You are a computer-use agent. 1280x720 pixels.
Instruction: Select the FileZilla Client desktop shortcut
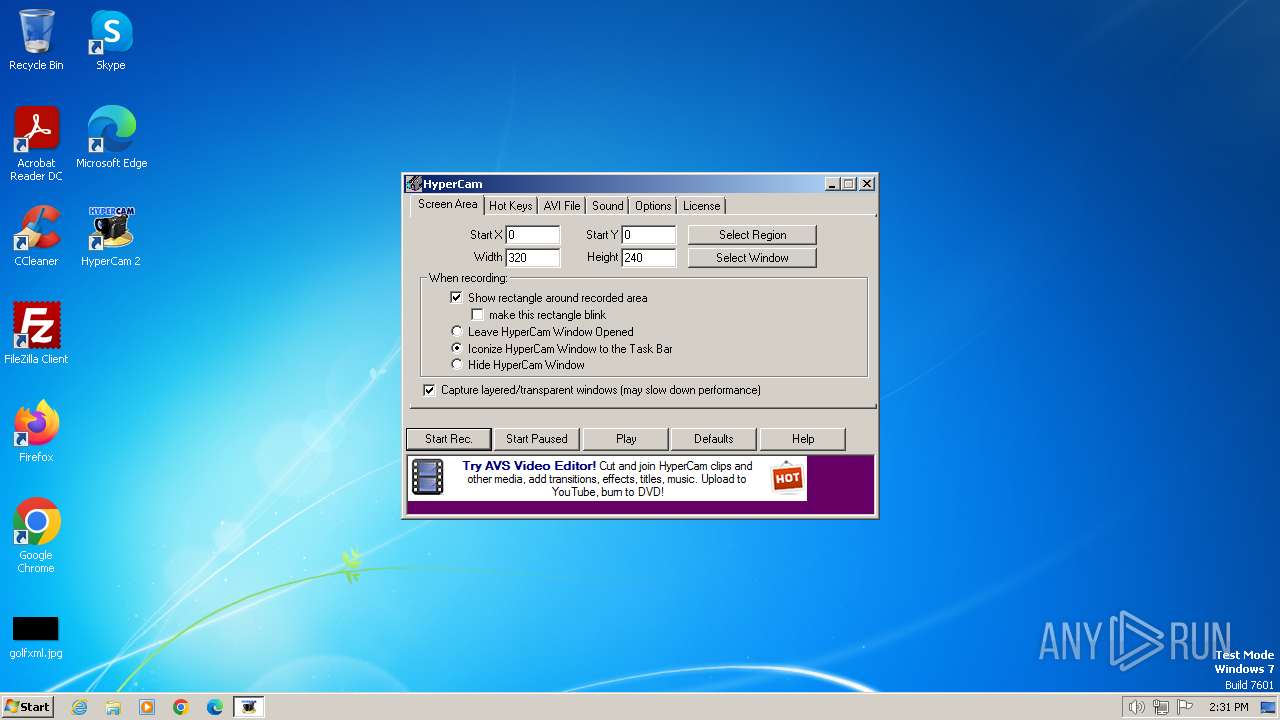(36, 334)
